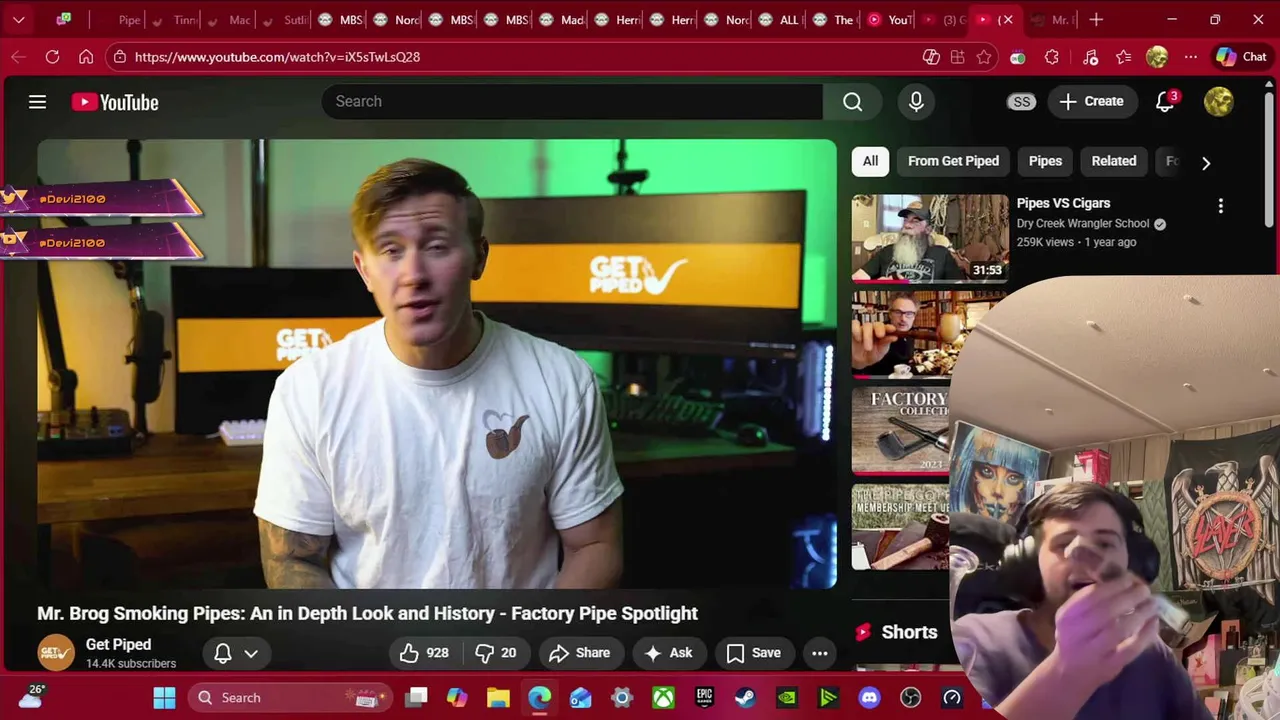Image resolution: width=1280 pixels, height=720 pixels.
Task: Open Pipes VS Cigars video title
Action: 1063,203
